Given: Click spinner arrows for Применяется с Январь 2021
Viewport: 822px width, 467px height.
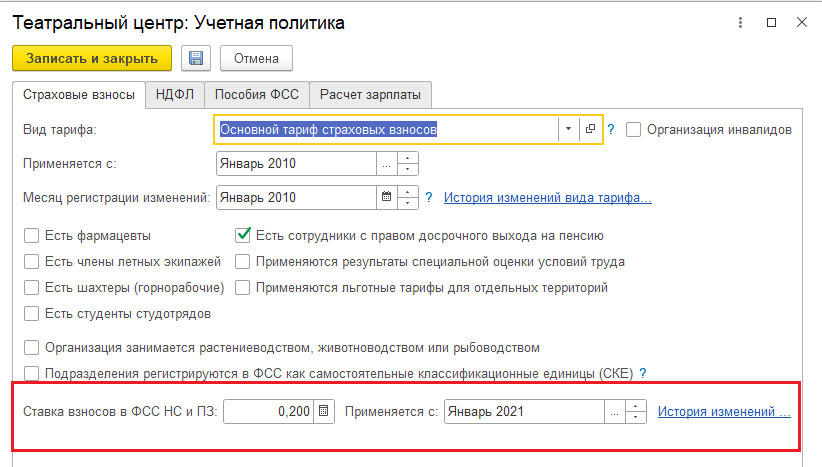Looking at the screenshot, I should pyautogui.click(x=635, y=411).
